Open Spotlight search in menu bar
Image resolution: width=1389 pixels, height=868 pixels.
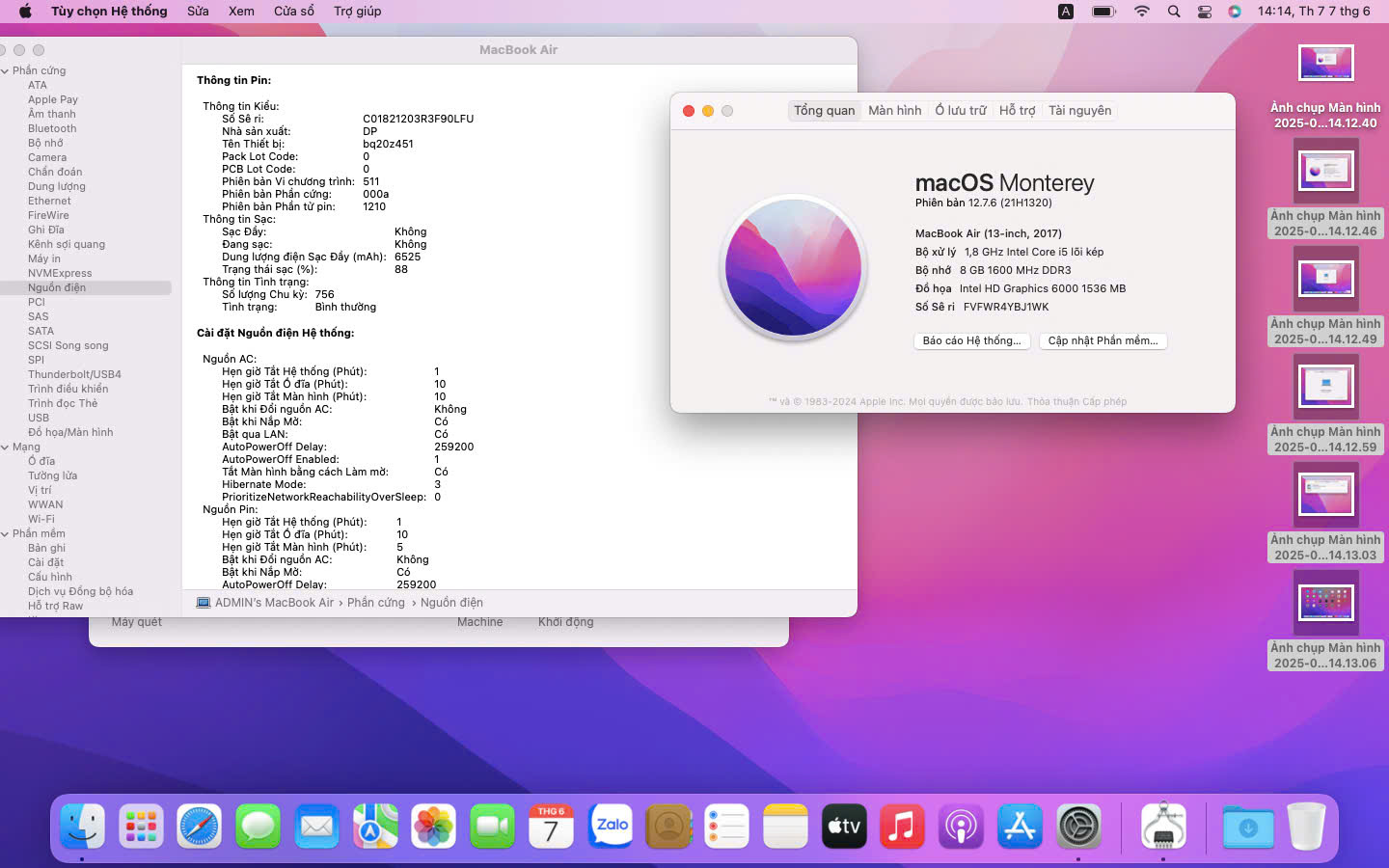click(1174, 12)
